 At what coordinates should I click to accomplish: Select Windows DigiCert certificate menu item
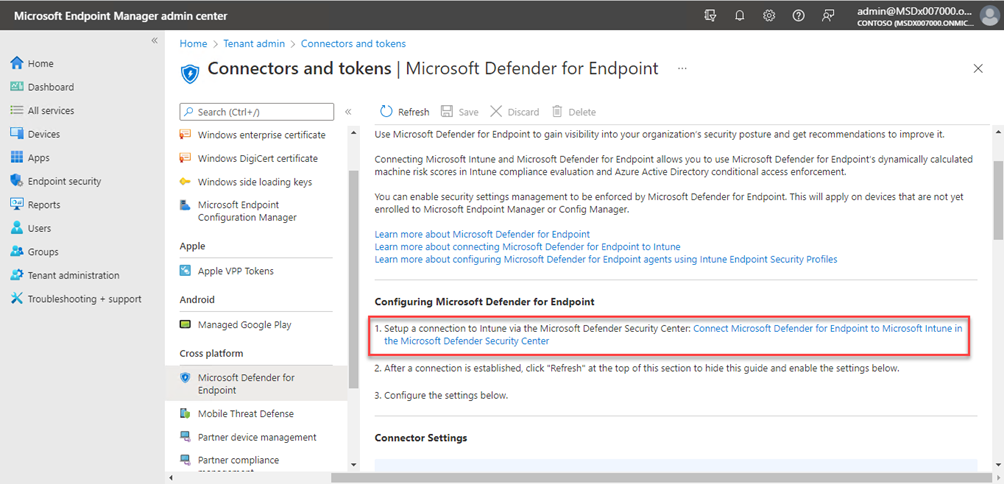coord(256,158)
